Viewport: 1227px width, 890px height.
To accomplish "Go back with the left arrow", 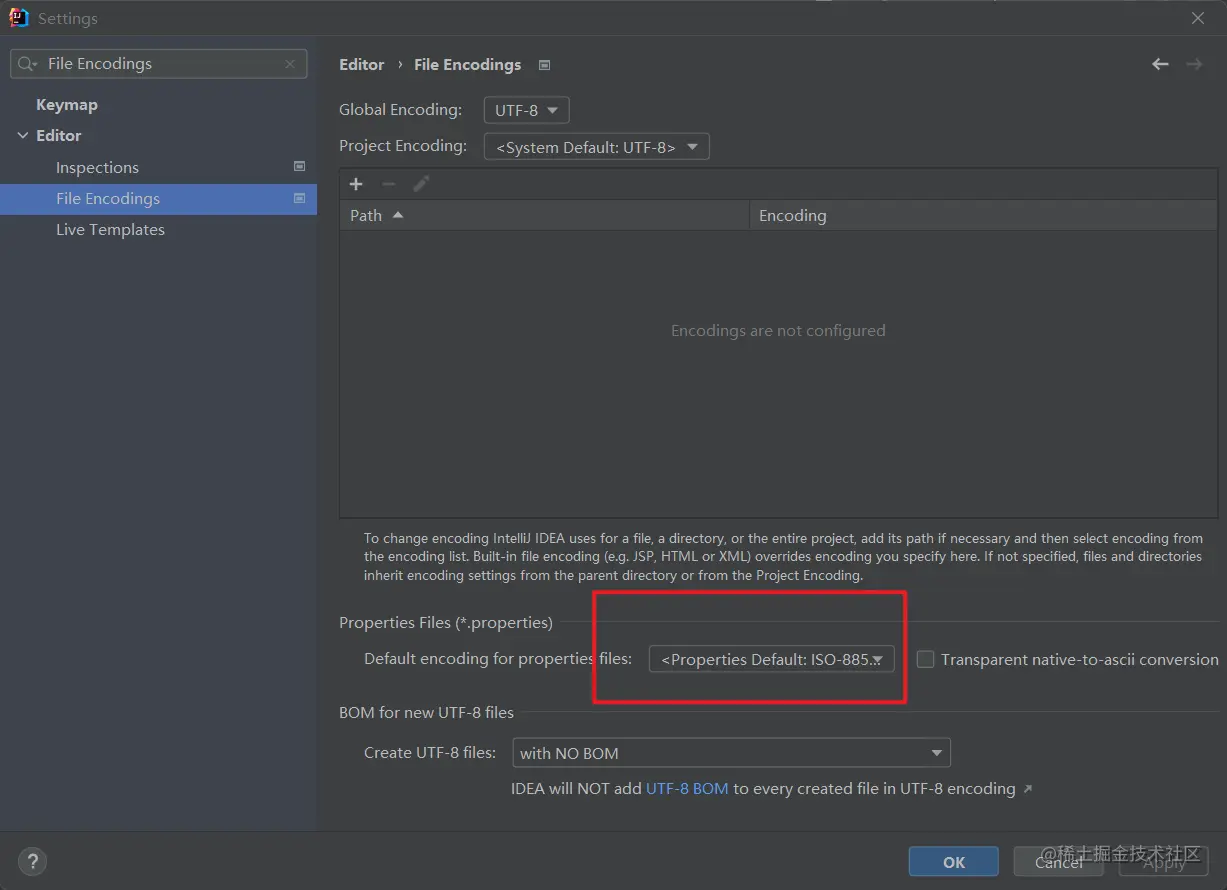I will pos(1160,64).
